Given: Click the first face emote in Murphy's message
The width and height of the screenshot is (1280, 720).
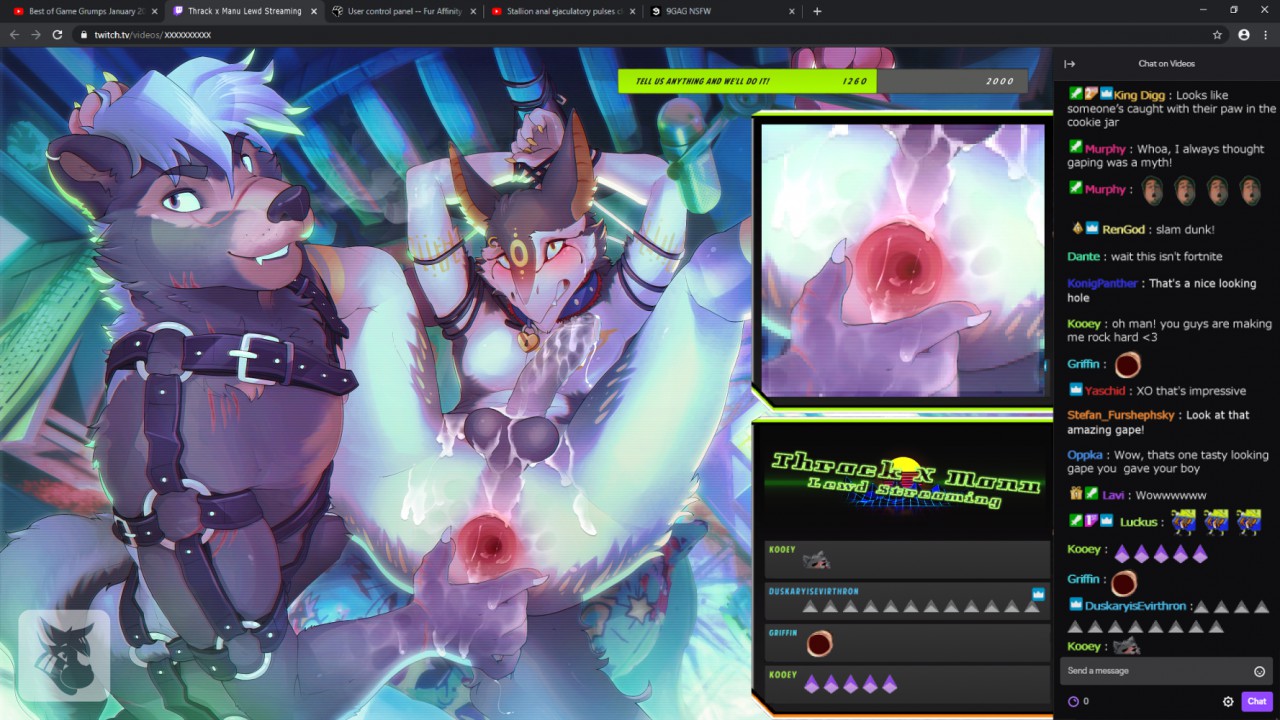Looking at the screenshot, I should click(x=1152, y=189).
